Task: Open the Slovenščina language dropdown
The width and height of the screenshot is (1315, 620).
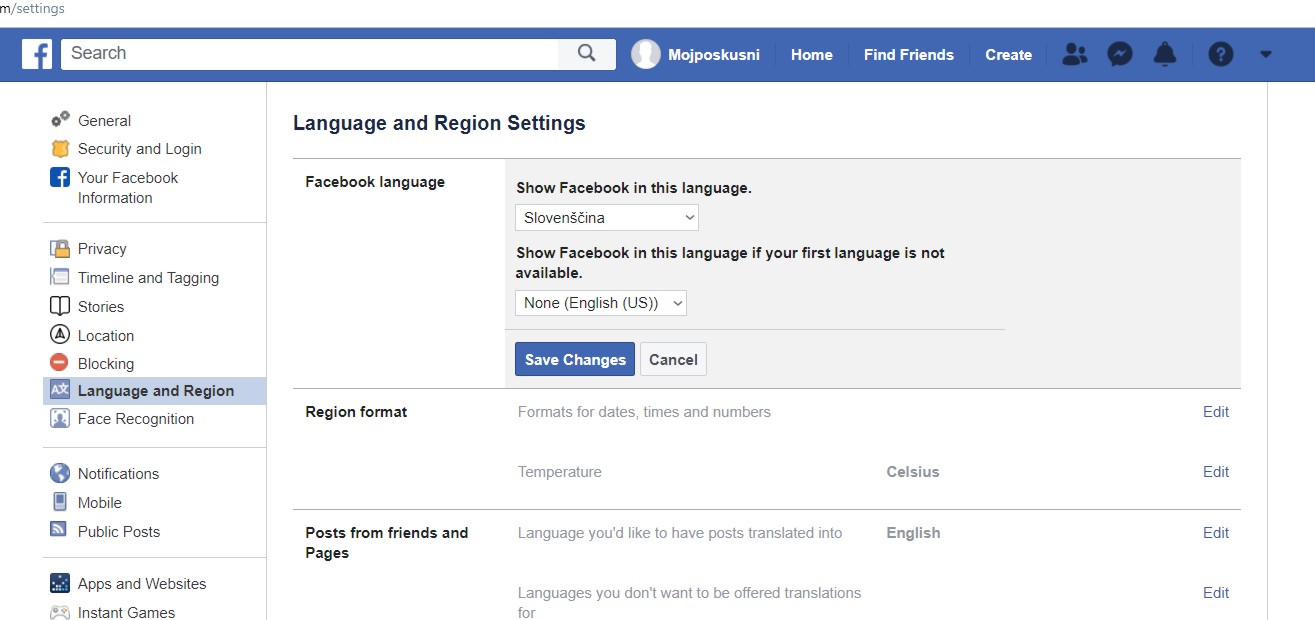Action: click(607, 218)
